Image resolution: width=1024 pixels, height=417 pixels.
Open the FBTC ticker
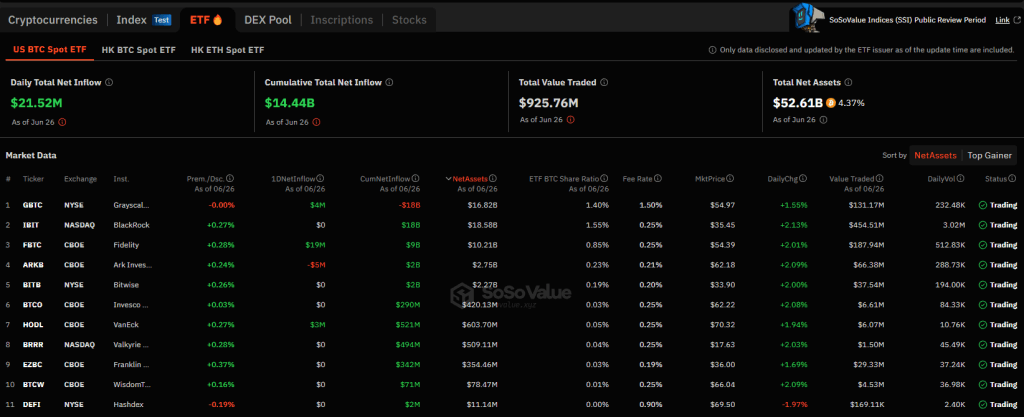click(33, 245)
